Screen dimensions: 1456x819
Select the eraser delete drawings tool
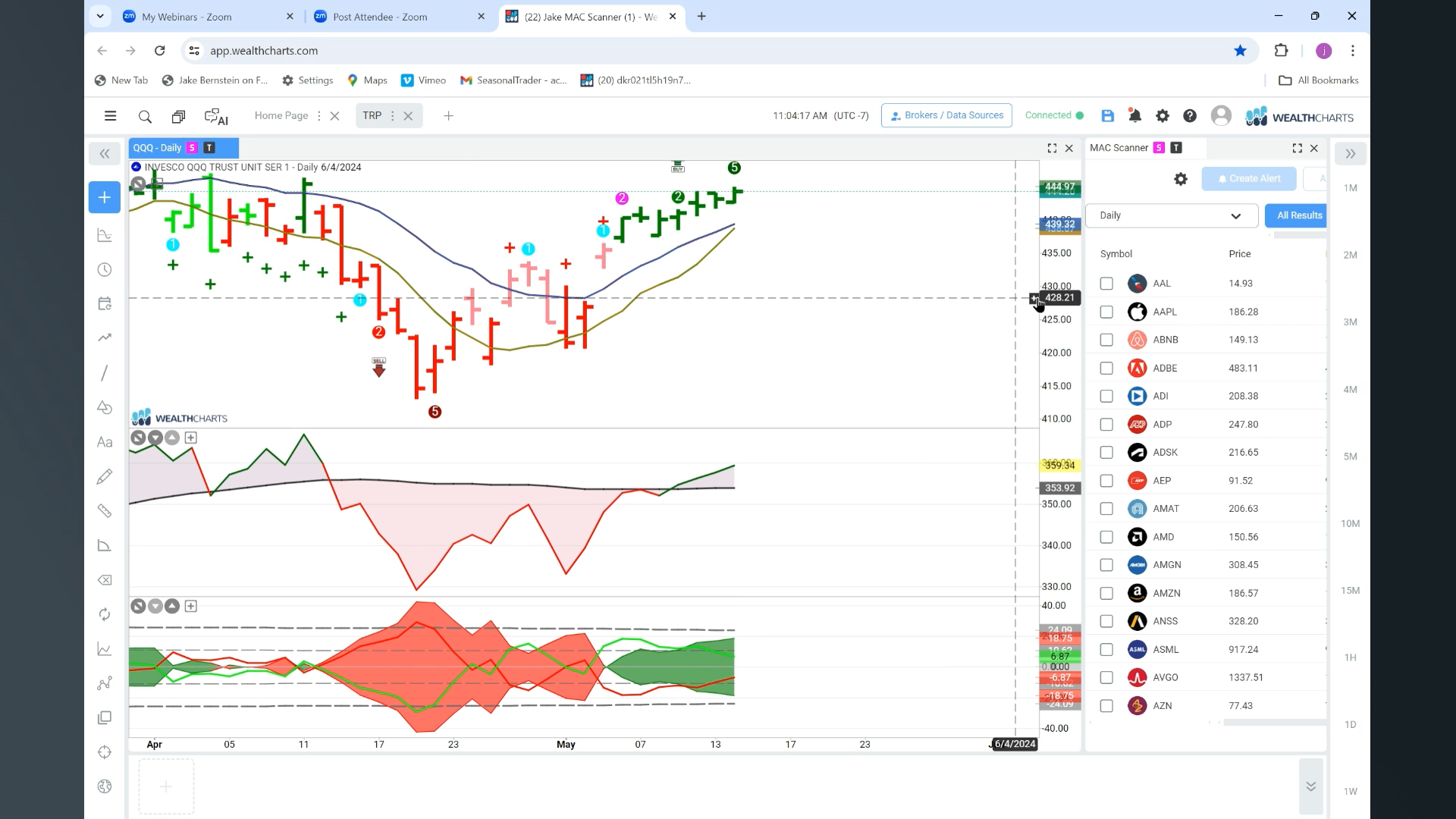pos(105,580)
